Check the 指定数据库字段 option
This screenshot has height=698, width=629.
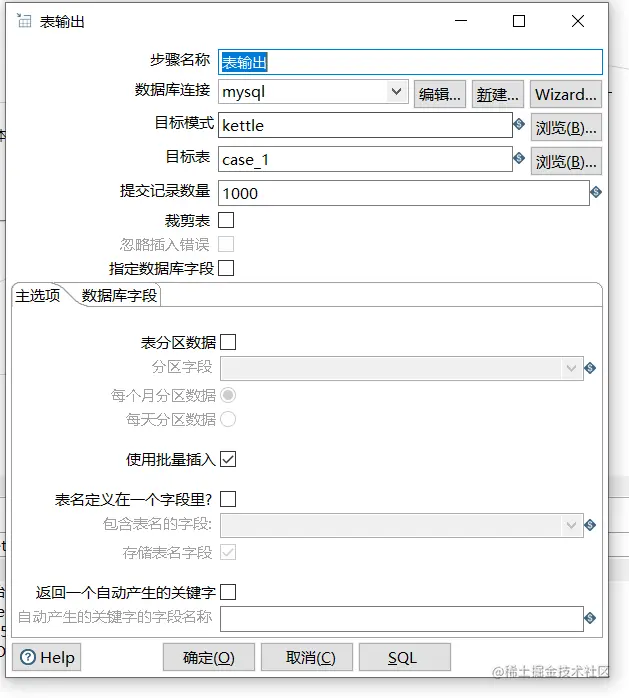point(226,268)
